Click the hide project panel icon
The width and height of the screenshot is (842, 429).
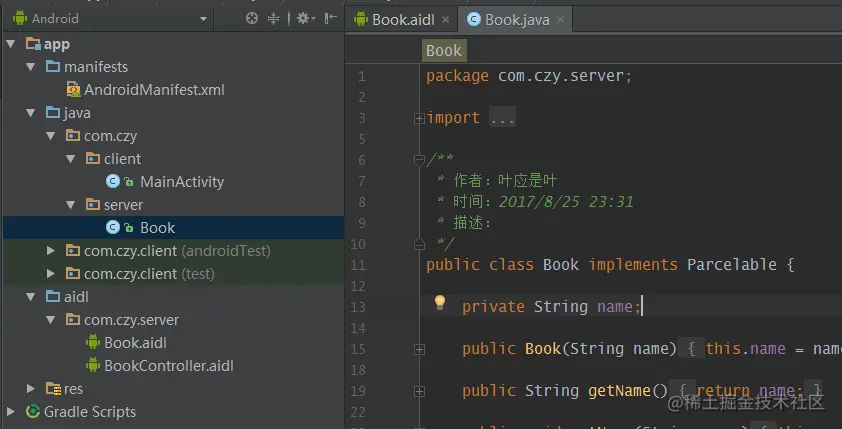331,19
